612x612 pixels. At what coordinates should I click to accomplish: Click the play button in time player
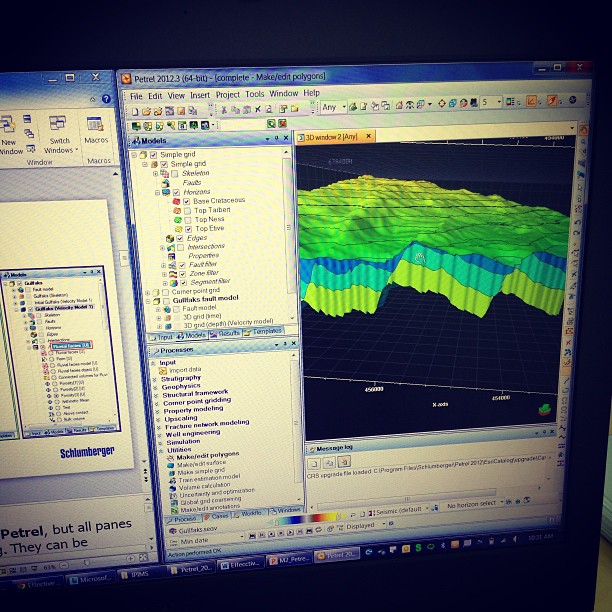pyautogui.click(x=290, y=532)
